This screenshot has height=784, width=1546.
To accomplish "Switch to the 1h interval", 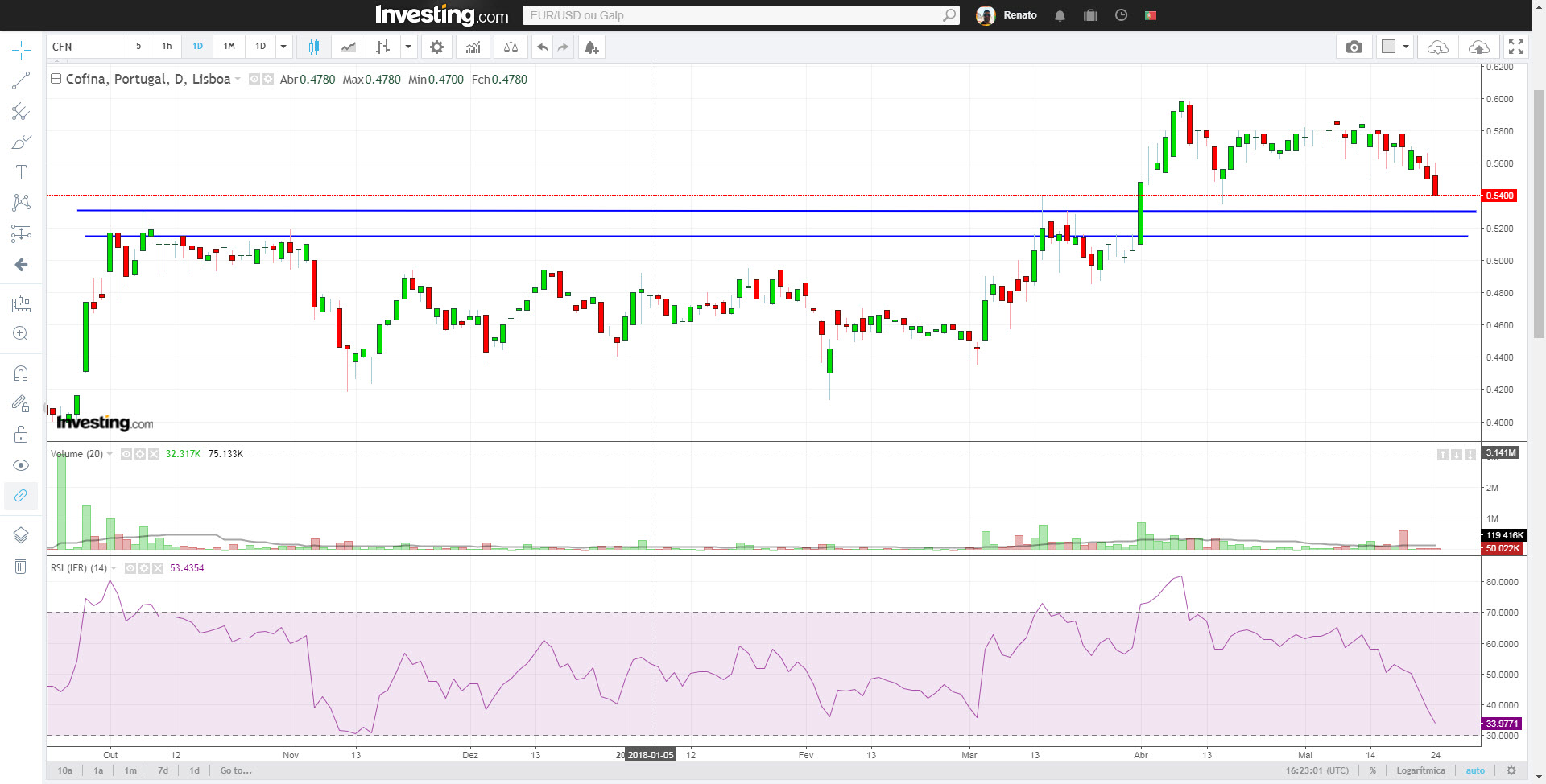I will pyautogui.click(x=167, y=47).
